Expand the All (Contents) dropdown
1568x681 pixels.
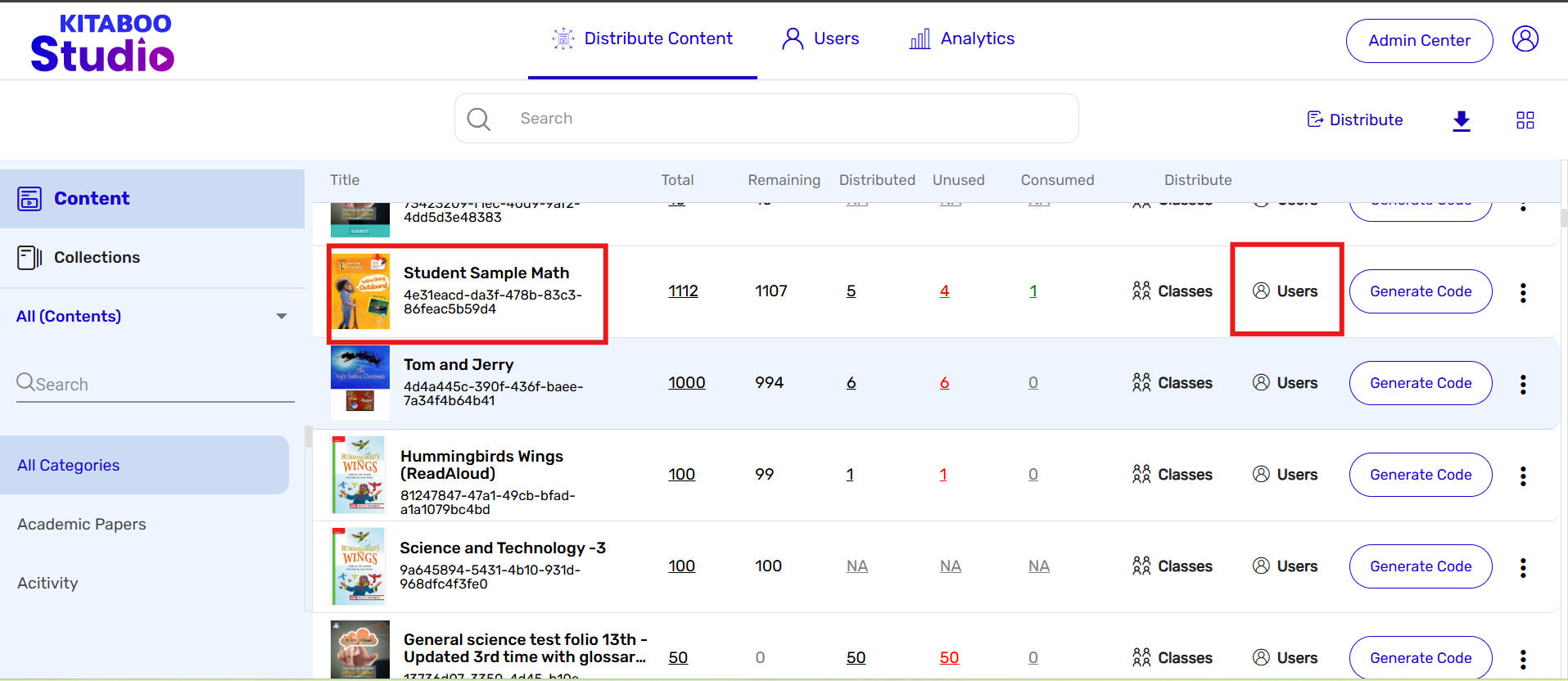281,316
